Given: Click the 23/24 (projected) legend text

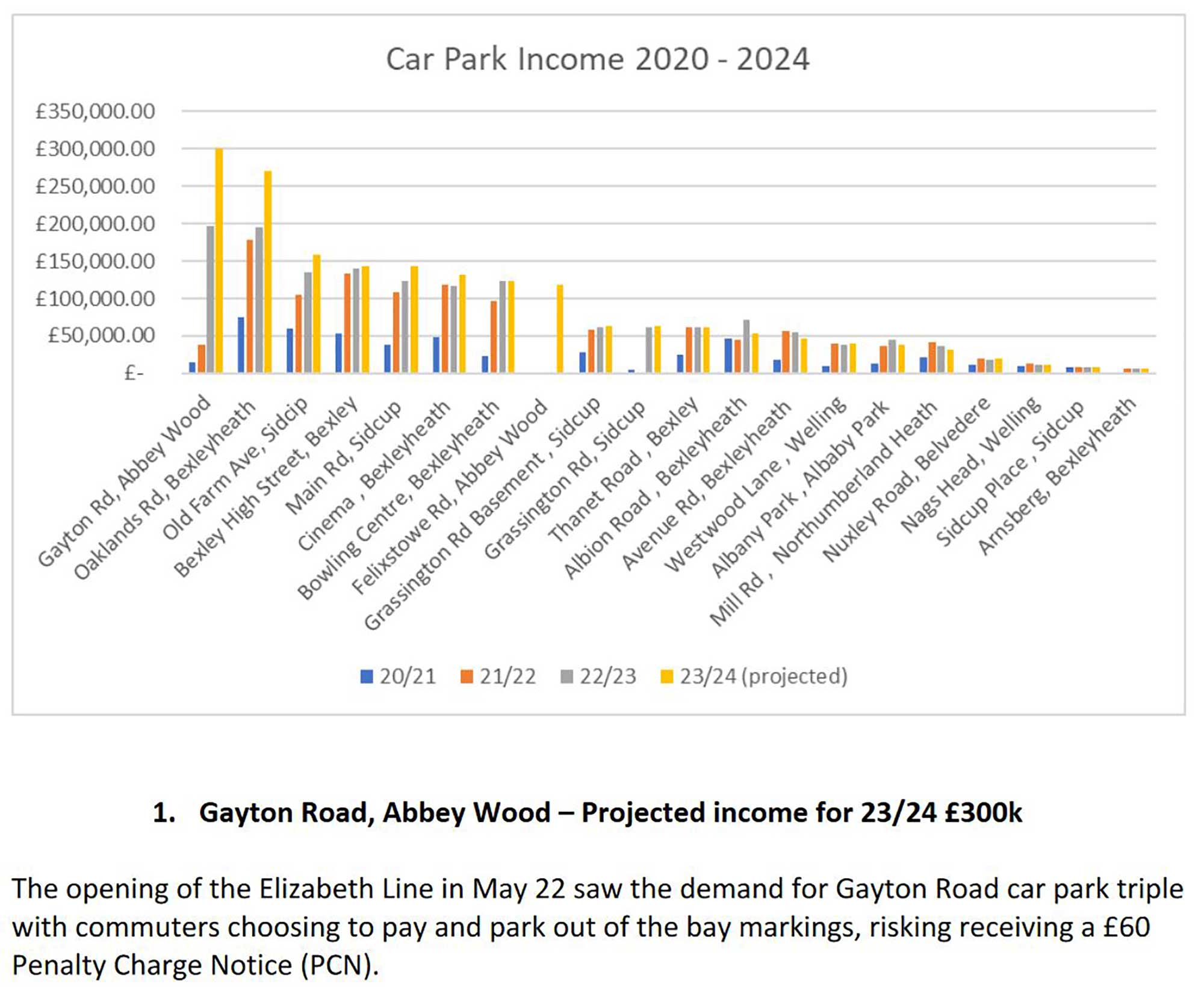Looking at the screenshot, I should pos(763,676).
